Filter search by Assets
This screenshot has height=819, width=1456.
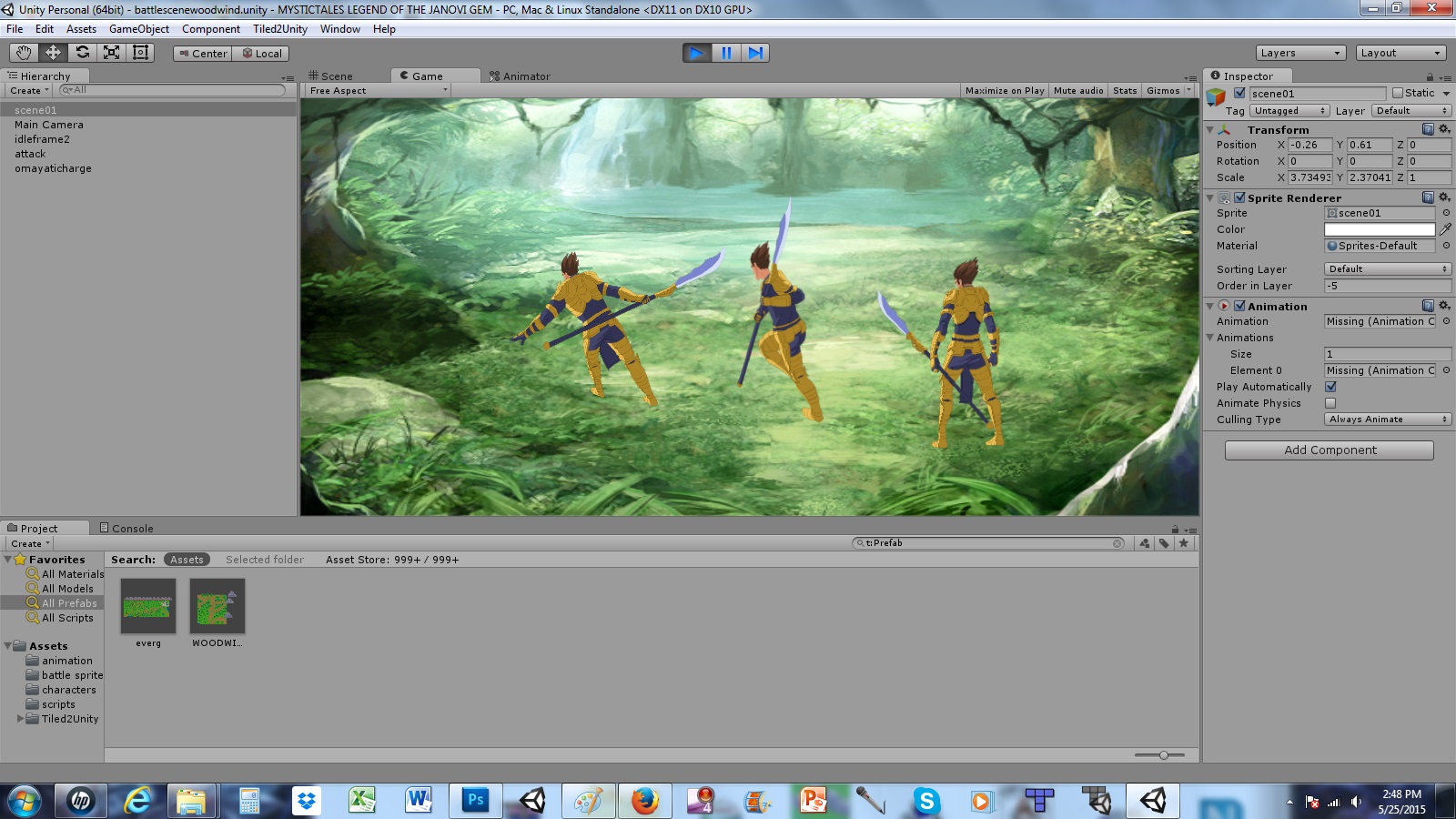click(x=187, y=560)
